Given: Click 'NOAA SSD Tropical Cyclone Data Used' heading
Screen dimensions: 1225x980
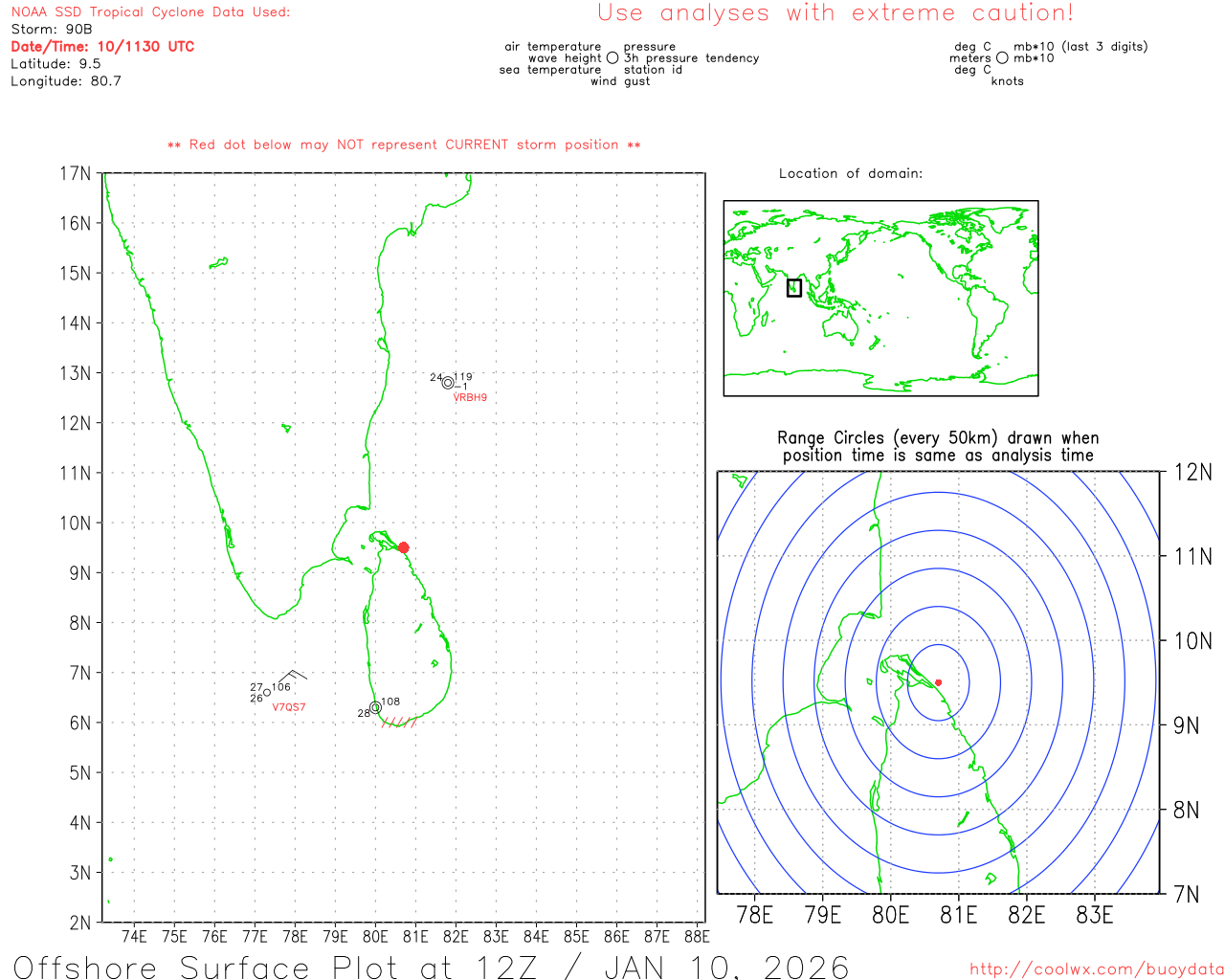Looking at the screenshot, I should coord(150,12).
